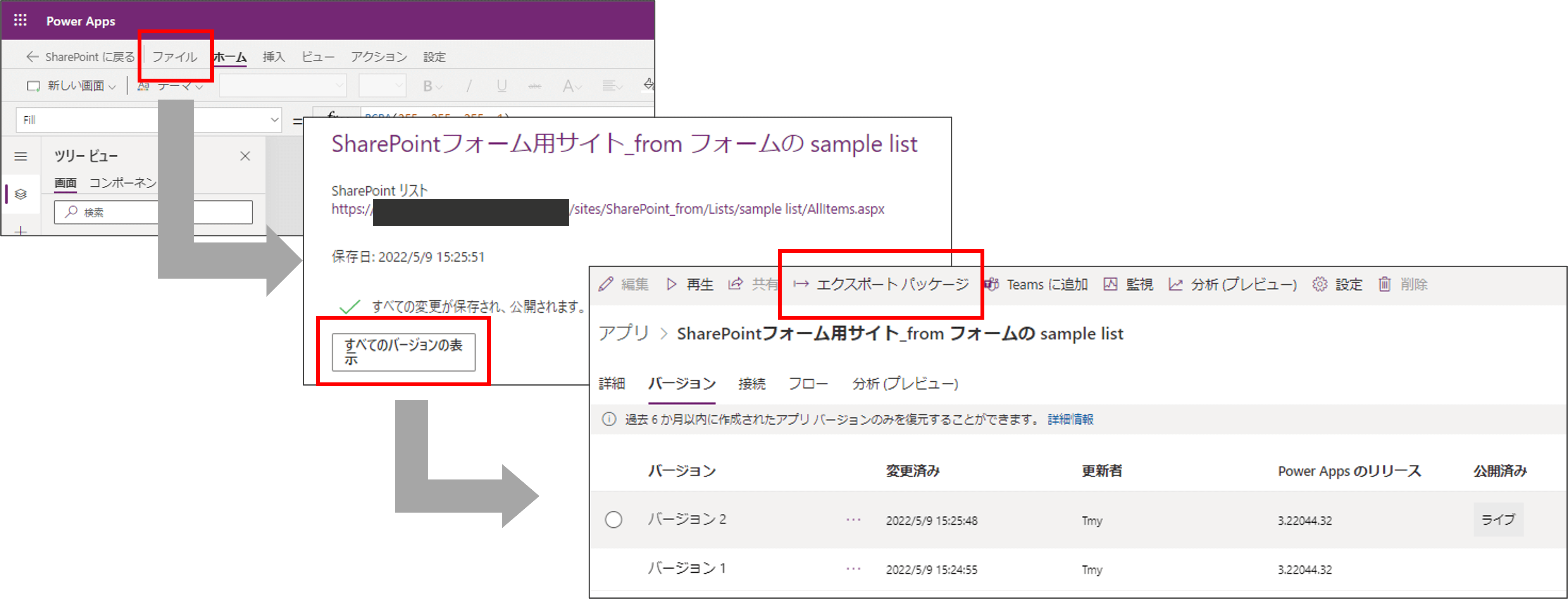Click the 2022/5/9 15:24:55 timestamp
This screenshot has width=1568, height=599.
coord(931,570)
